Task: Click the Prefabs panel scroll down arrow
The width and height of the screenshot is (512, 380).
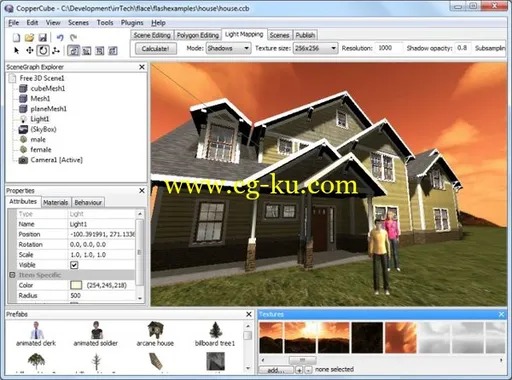Action: tap(248, 368)
